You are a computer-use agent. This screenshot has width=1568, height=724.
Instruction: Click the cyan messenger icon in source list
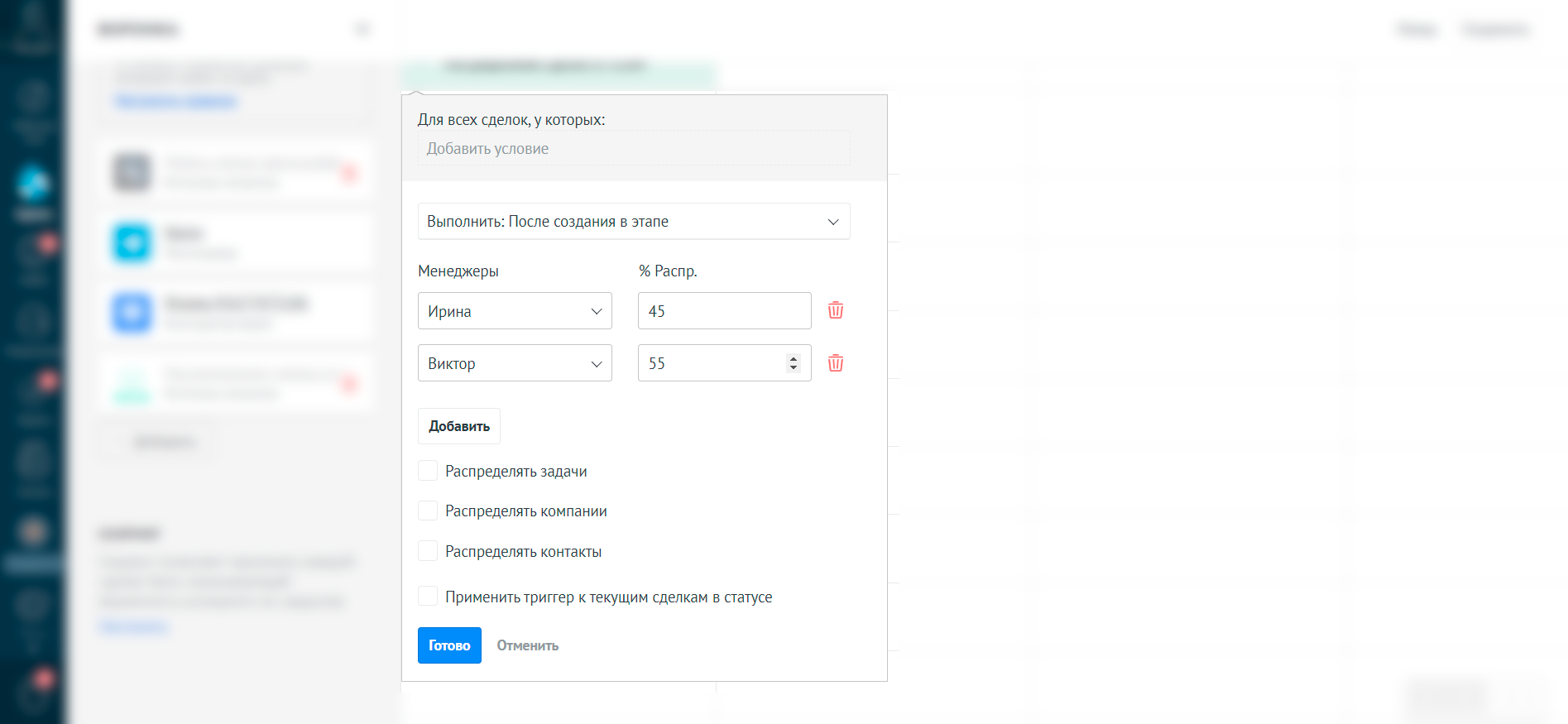coord(132,242)
